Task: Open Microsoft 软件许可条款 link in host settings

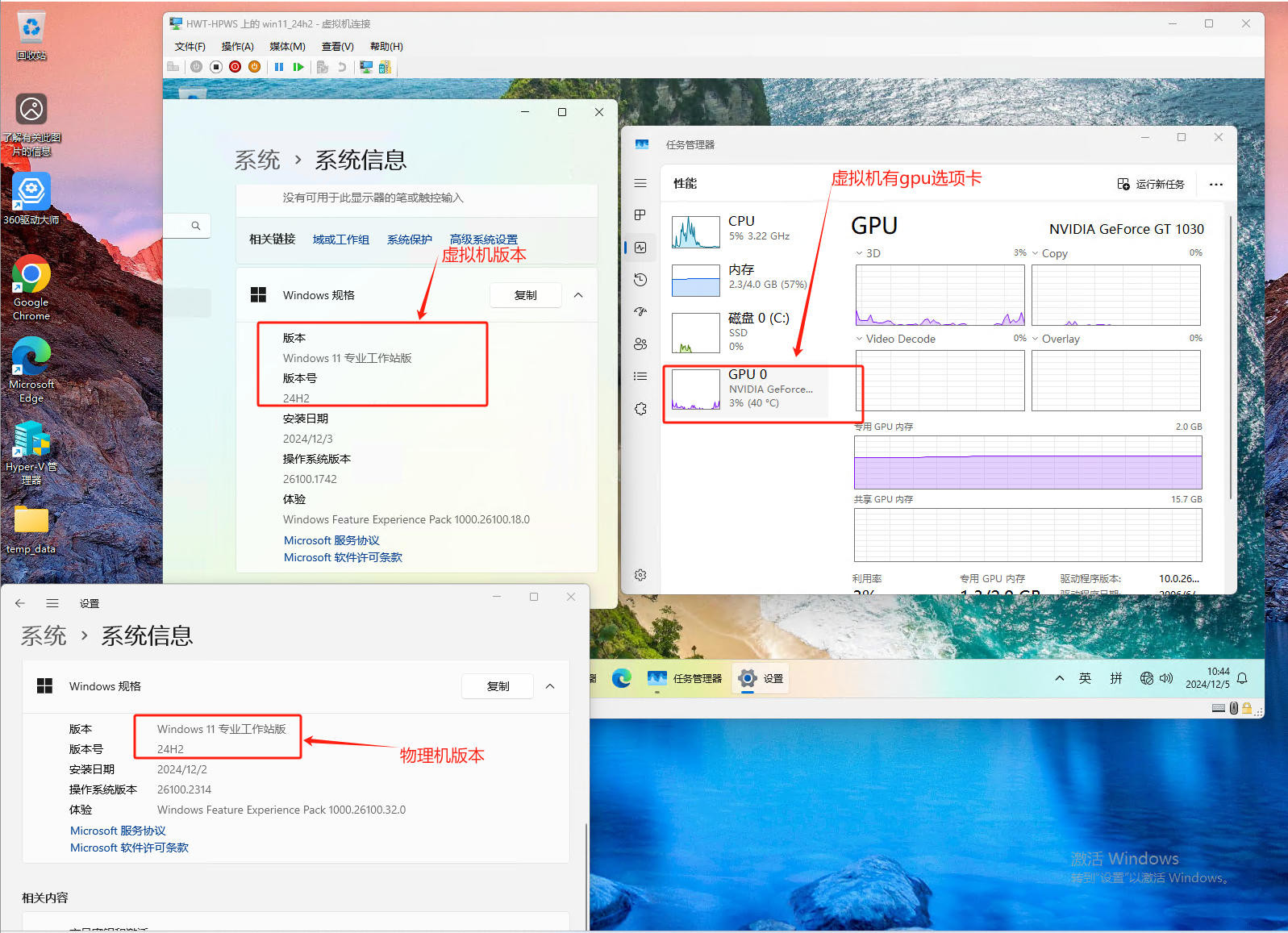Action: pos(129,848)
